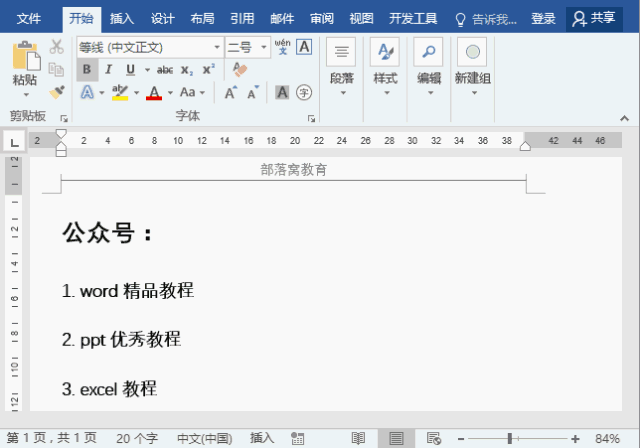Apply superscript formatting

pos(208,70)
